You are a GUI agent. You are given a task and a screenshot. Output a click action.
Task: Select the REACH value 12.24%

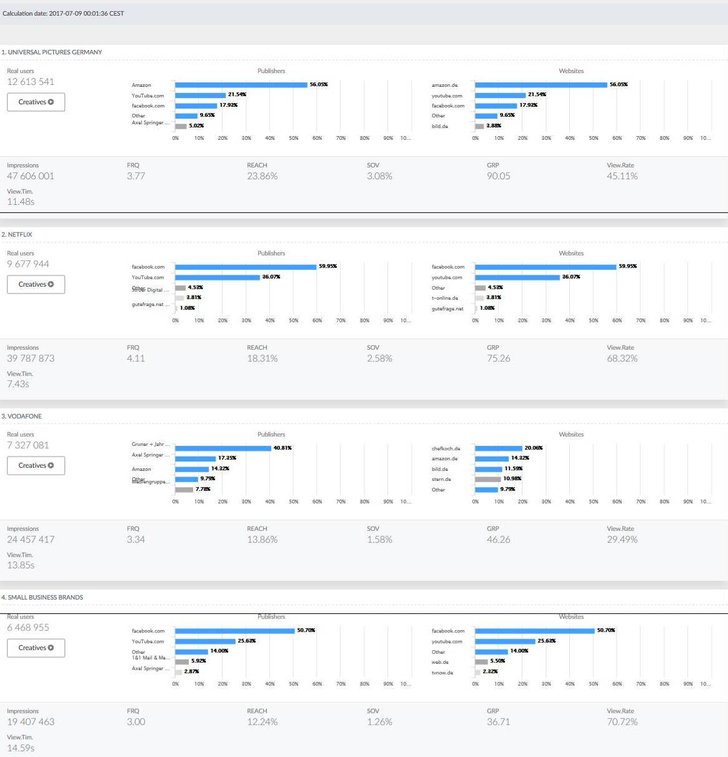[x=262, y=722]
